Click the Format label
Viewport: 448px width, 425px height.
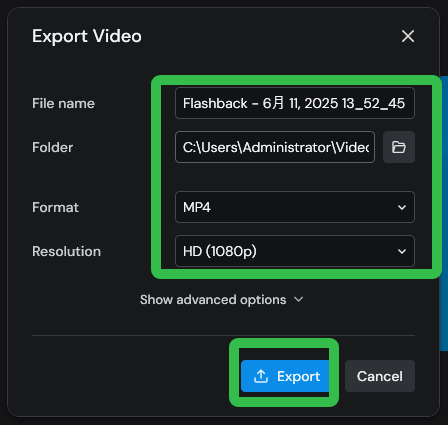click(55, 207)
